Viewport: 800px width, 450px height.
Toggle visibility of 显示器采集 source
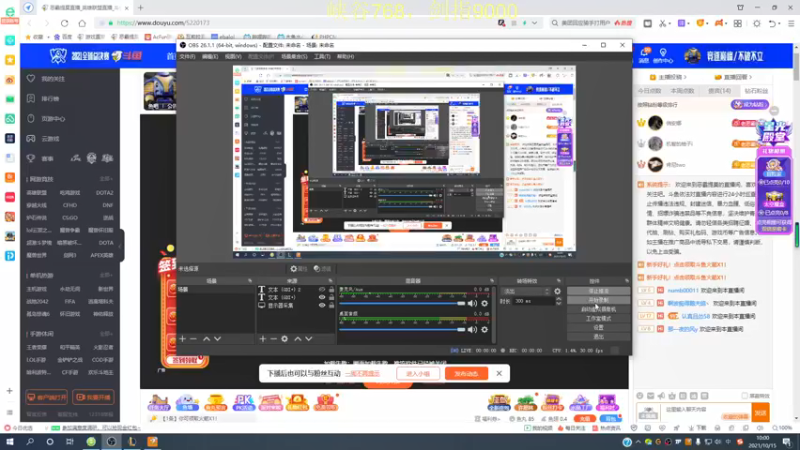pyautogui.click(x=322, y=306)
